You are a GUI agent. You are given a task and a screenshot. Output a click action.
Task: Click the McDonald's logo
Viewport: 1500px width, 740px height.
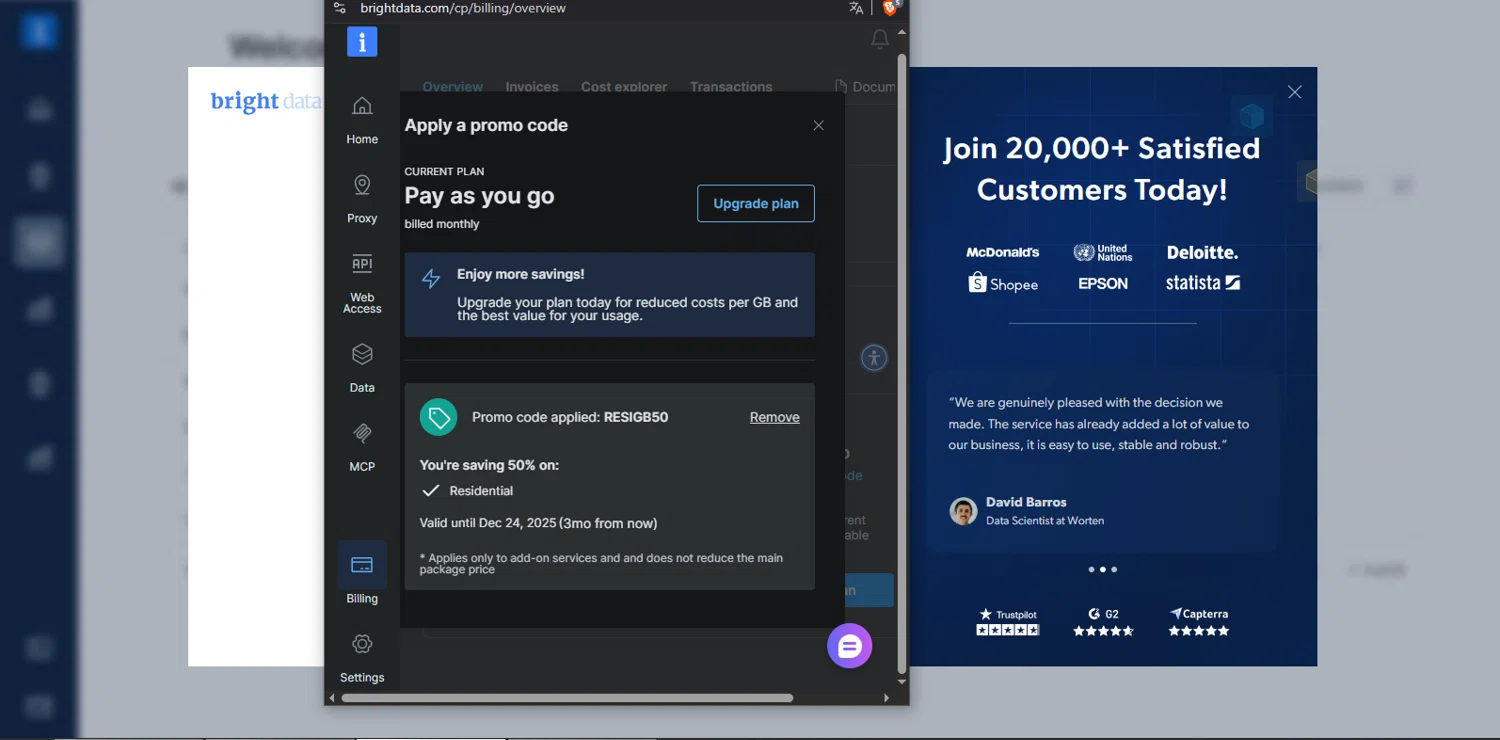tap(1003, 253)
